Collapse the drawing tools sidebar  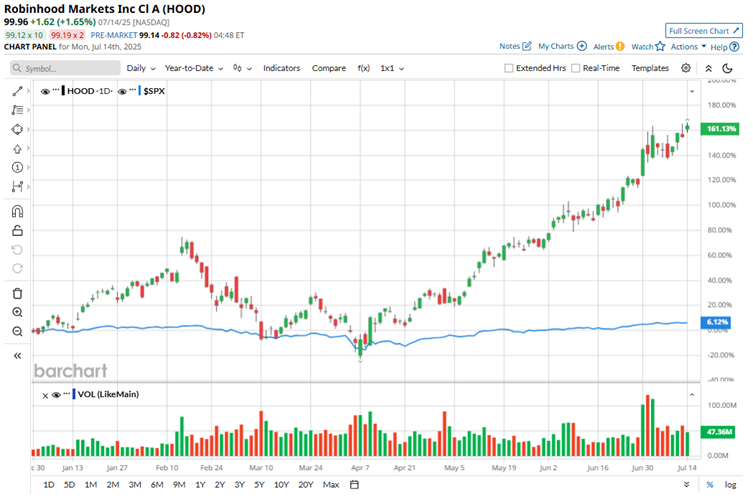pos(17,356)
